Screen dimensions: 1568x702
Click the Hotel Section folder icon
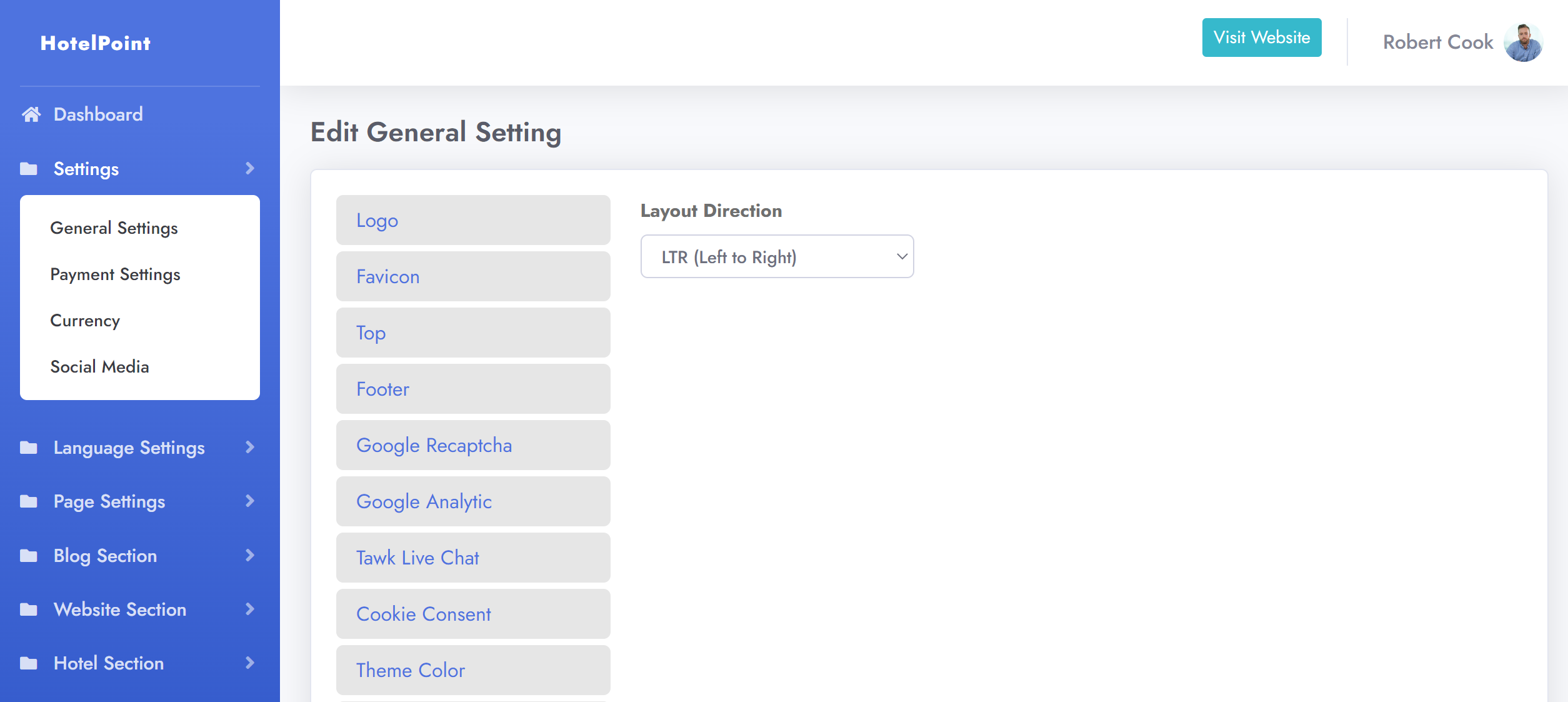click(x=29, y=663)
